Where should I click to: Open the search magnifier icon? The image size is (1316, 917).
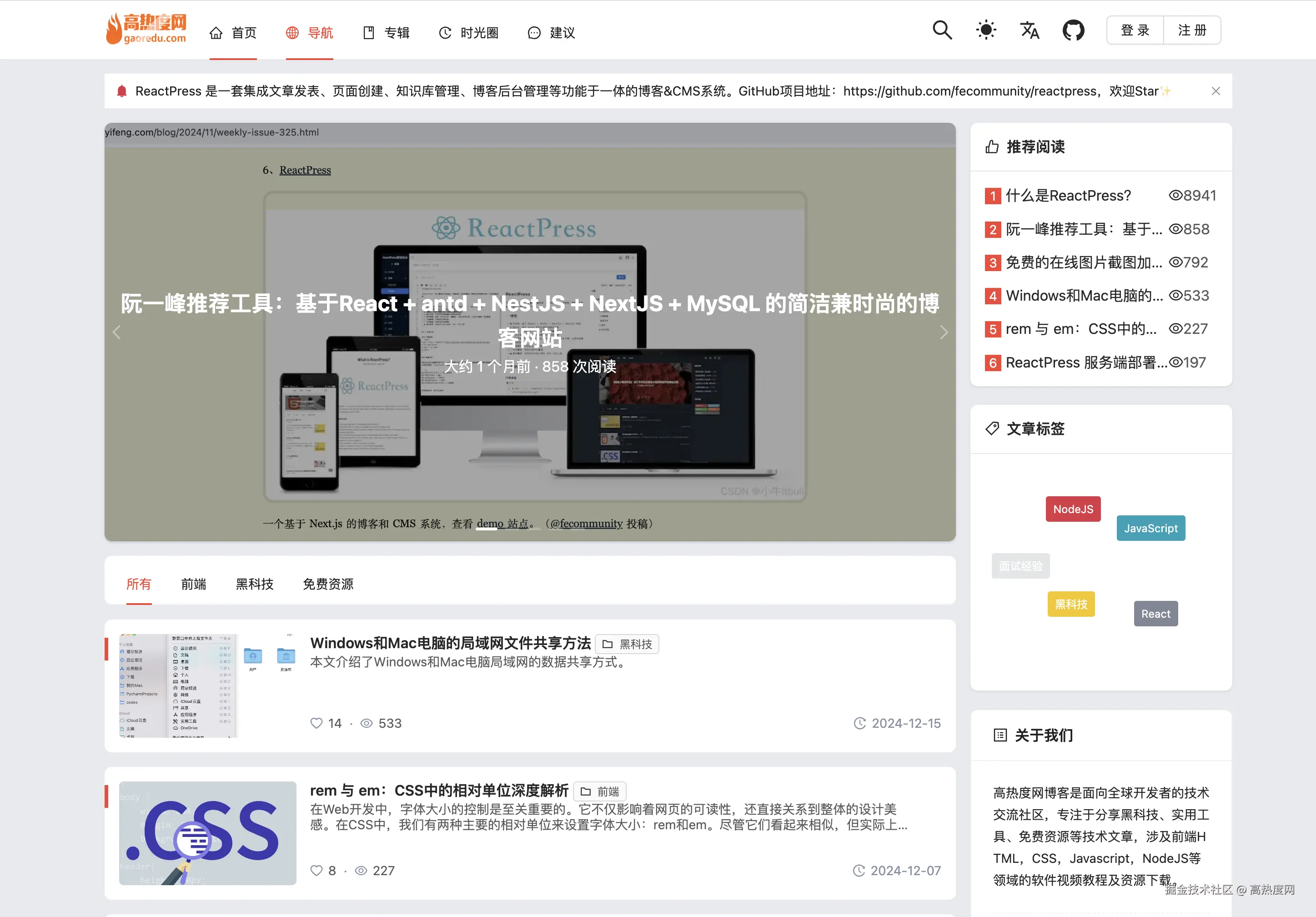942,30
